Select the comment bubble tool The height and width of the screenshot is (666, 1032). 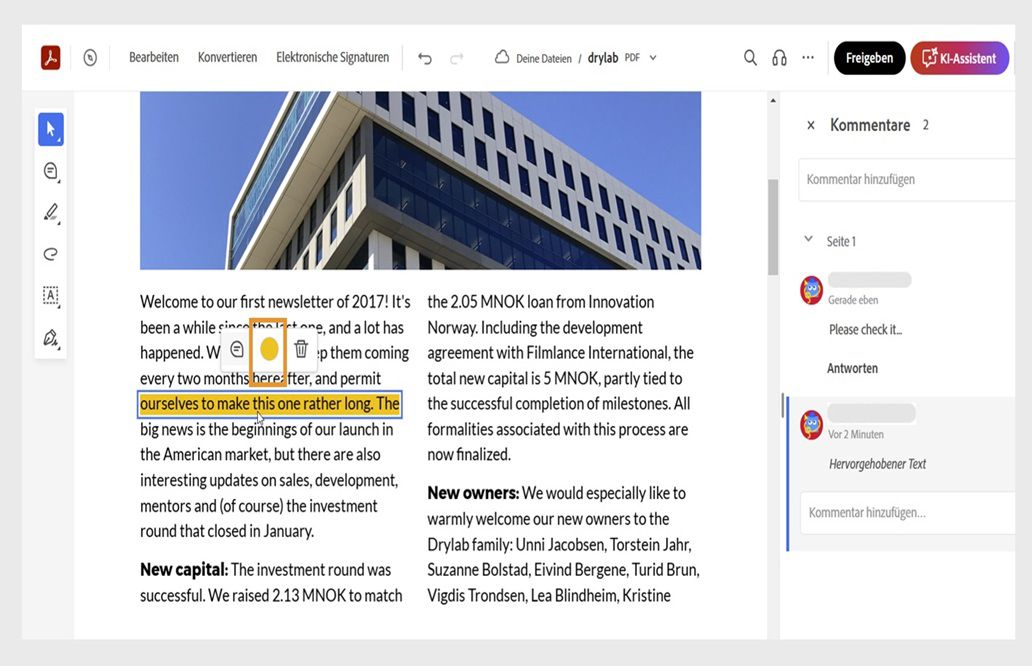(51, 171)
